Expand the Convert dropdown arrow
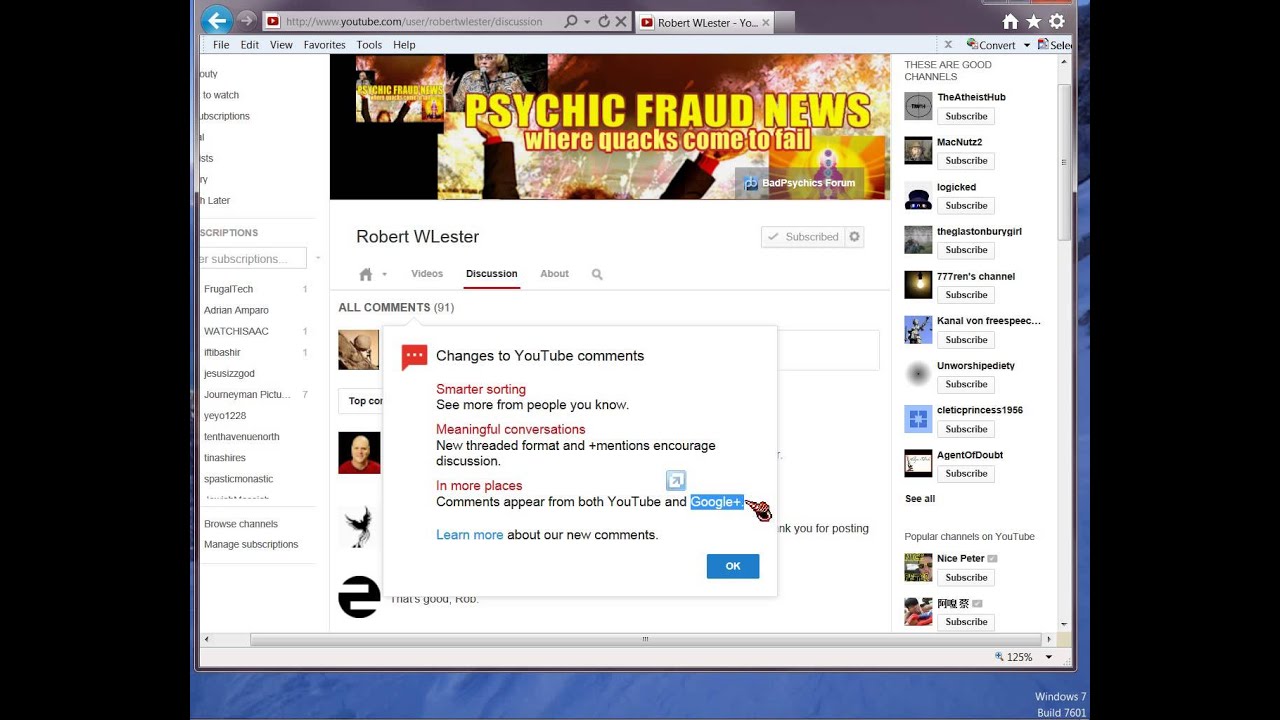 point(1026,46)
